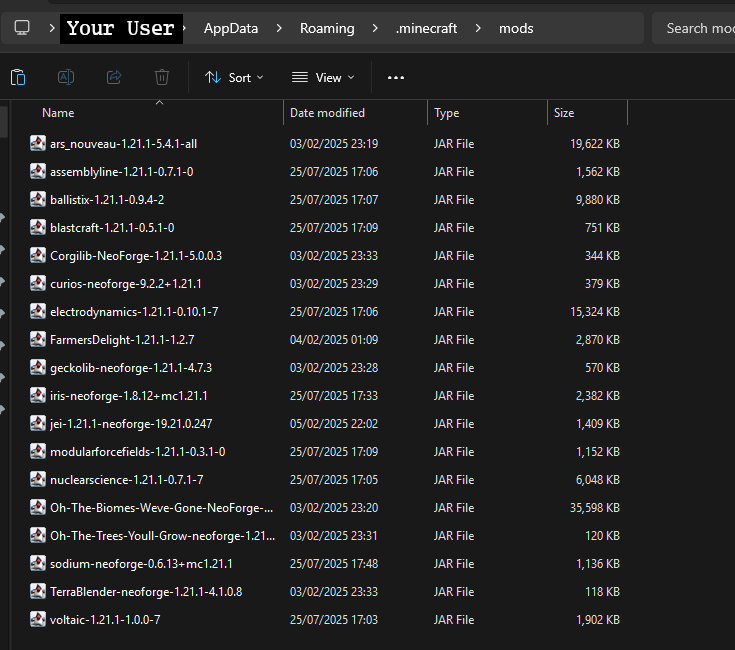The image size is (735, 650).
Task: Click in the Search mods field
Action: click(x=696, y=29)
